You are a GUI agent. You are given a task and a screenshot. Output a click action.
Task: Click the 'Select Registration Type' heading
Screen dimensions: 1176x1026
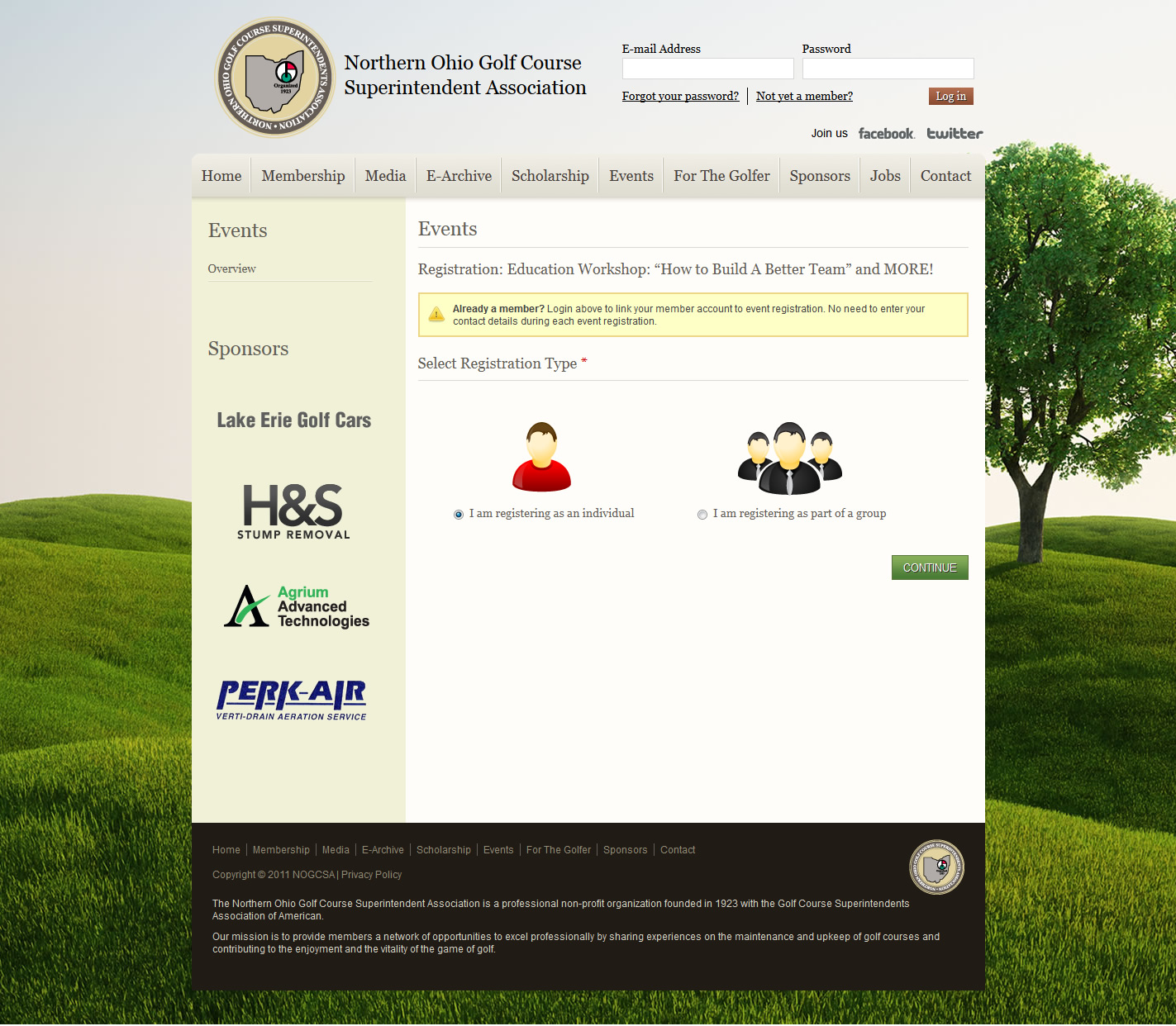pyautogui.click(x=502, y=363)
